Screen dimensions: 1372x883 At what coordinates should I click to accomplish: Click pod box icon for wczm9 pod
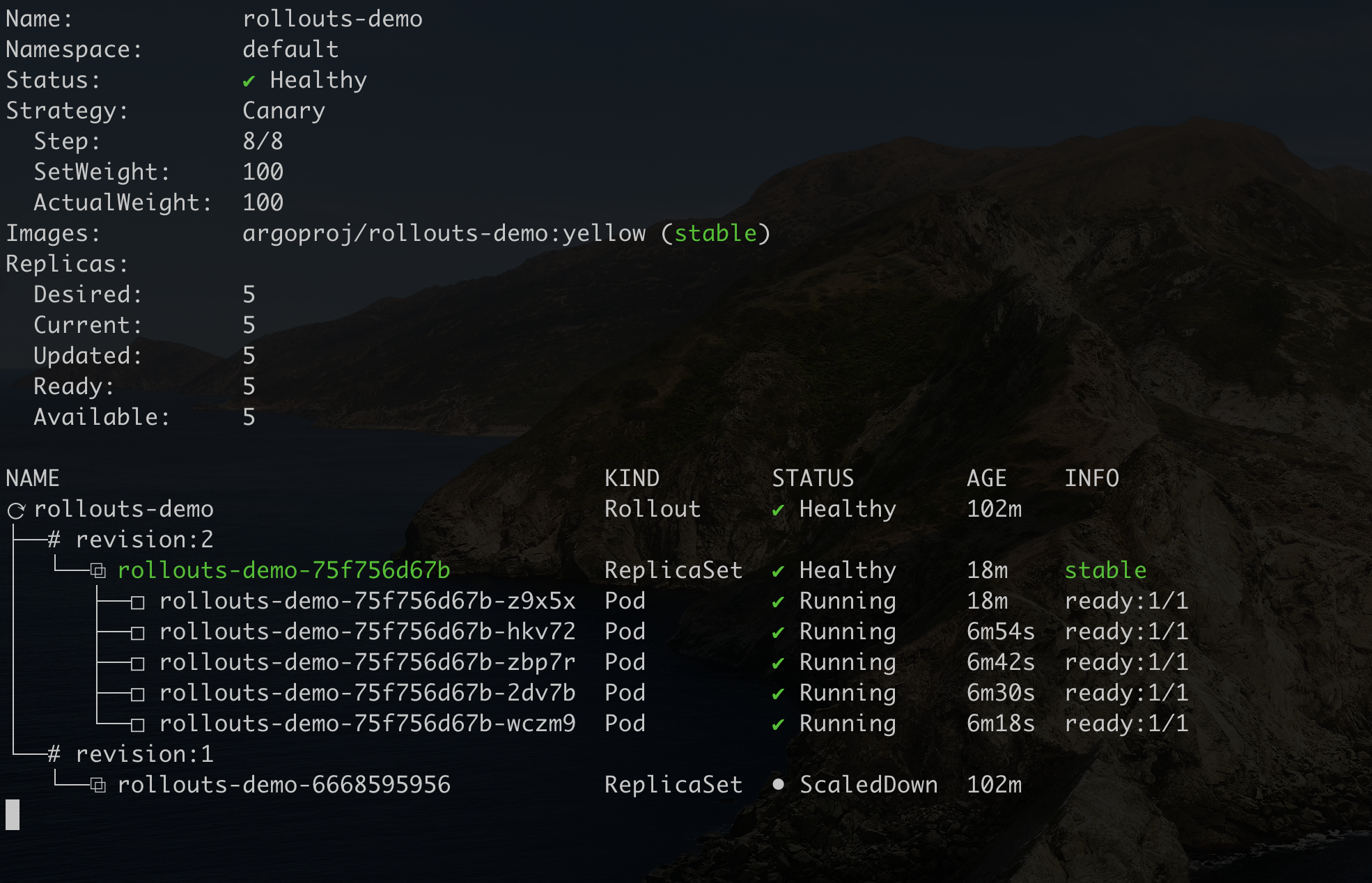138,725
